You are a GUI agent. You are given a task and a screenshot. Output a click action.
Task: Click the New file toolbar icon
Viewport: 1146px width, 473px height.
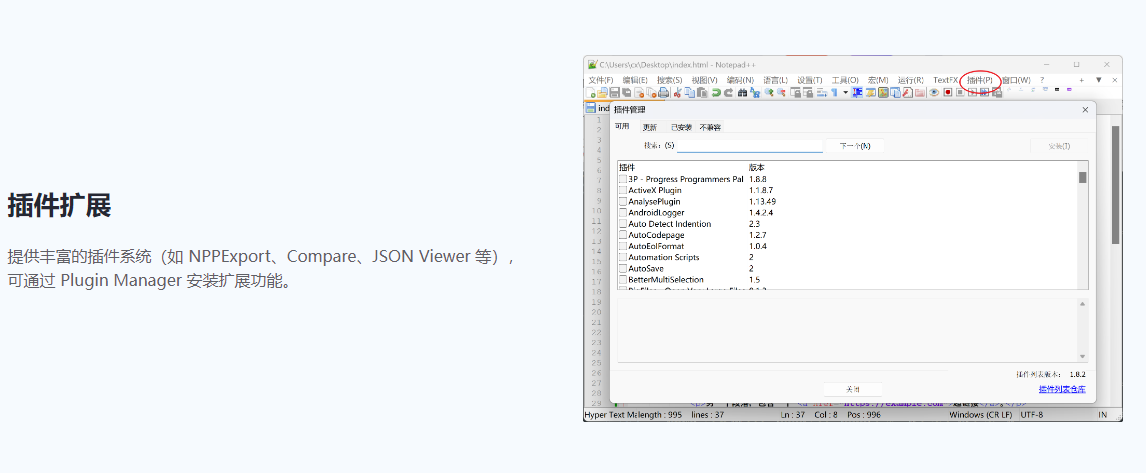[x=591, y=92]
